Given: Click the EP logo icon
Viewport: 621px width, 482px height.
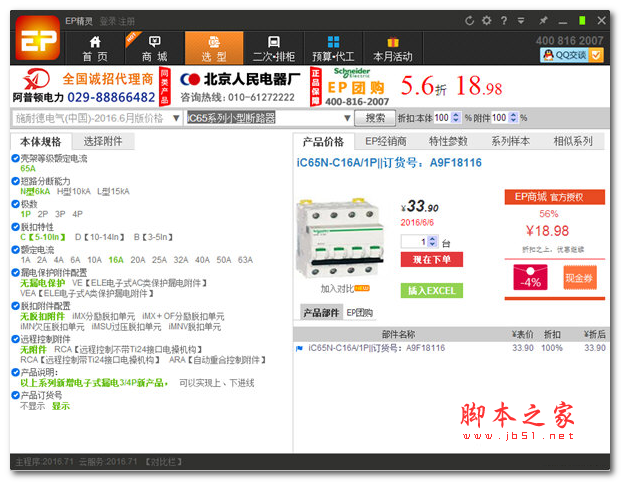Looking at the screenshot, I should tap(38, 38).
